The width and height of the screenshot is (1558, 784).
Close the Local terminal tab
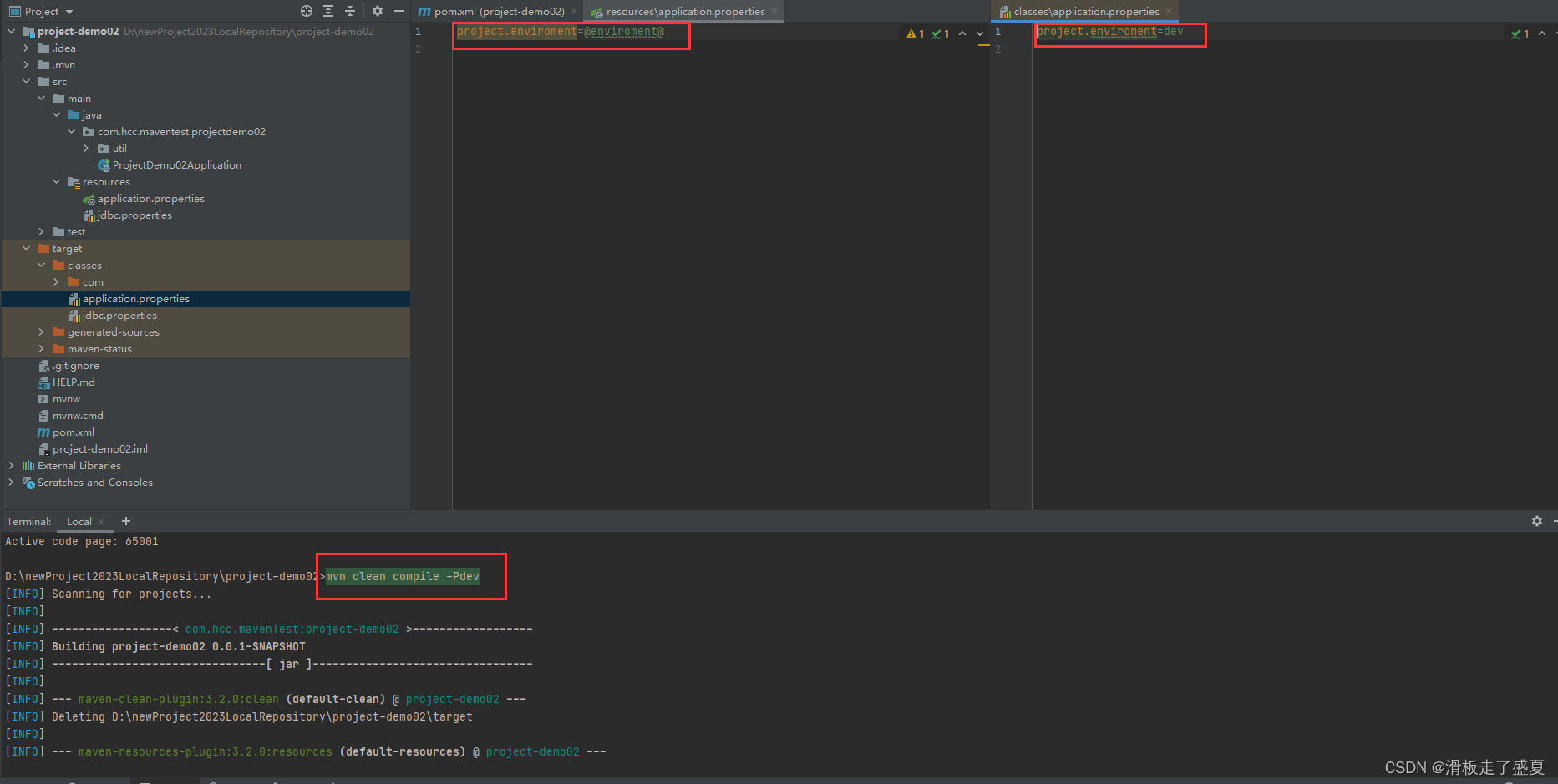click(99, 521)
